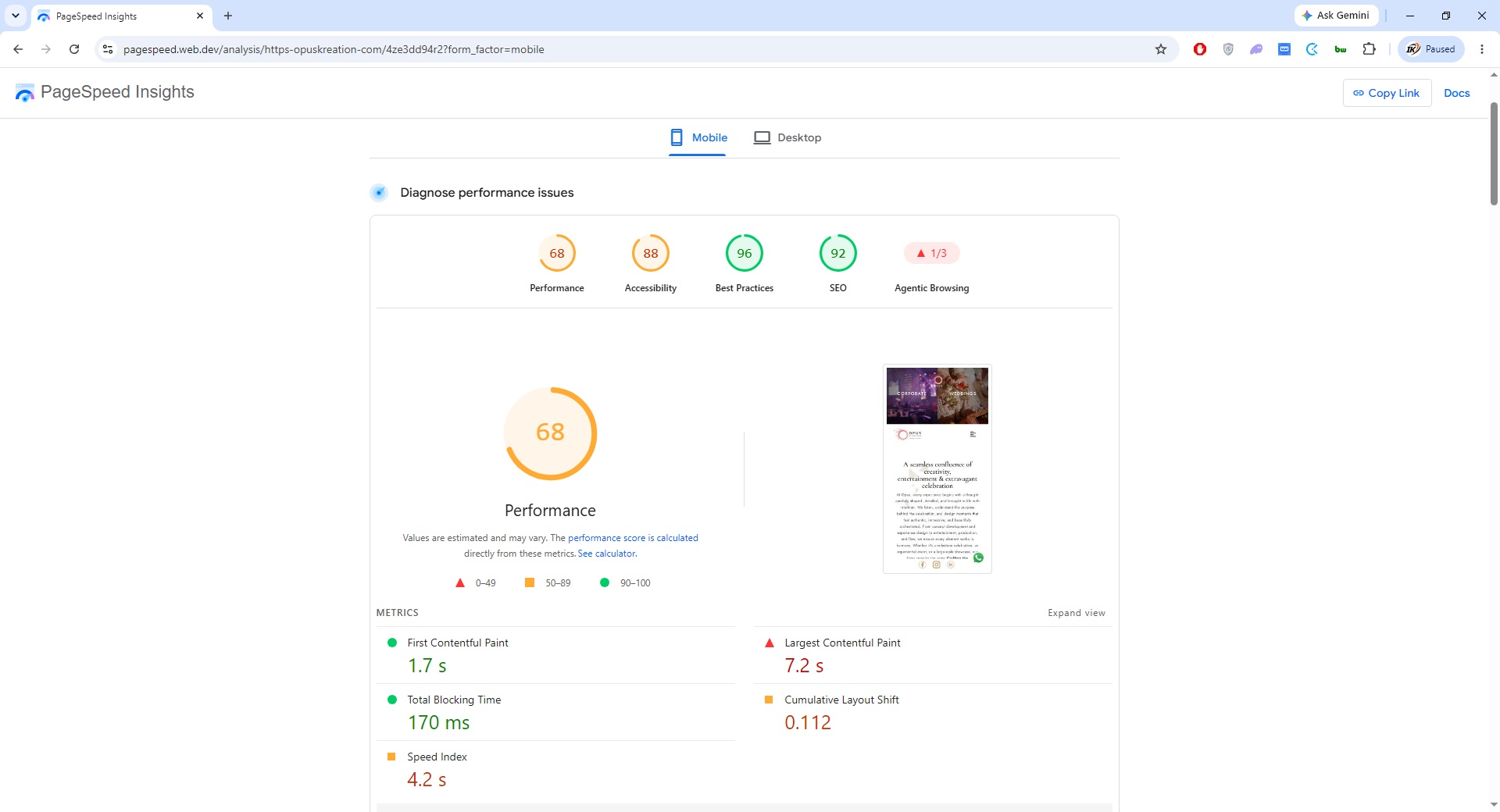Click the mobile page screenshot thumbnail
The image size is (1500, 812).
(937, 468)
